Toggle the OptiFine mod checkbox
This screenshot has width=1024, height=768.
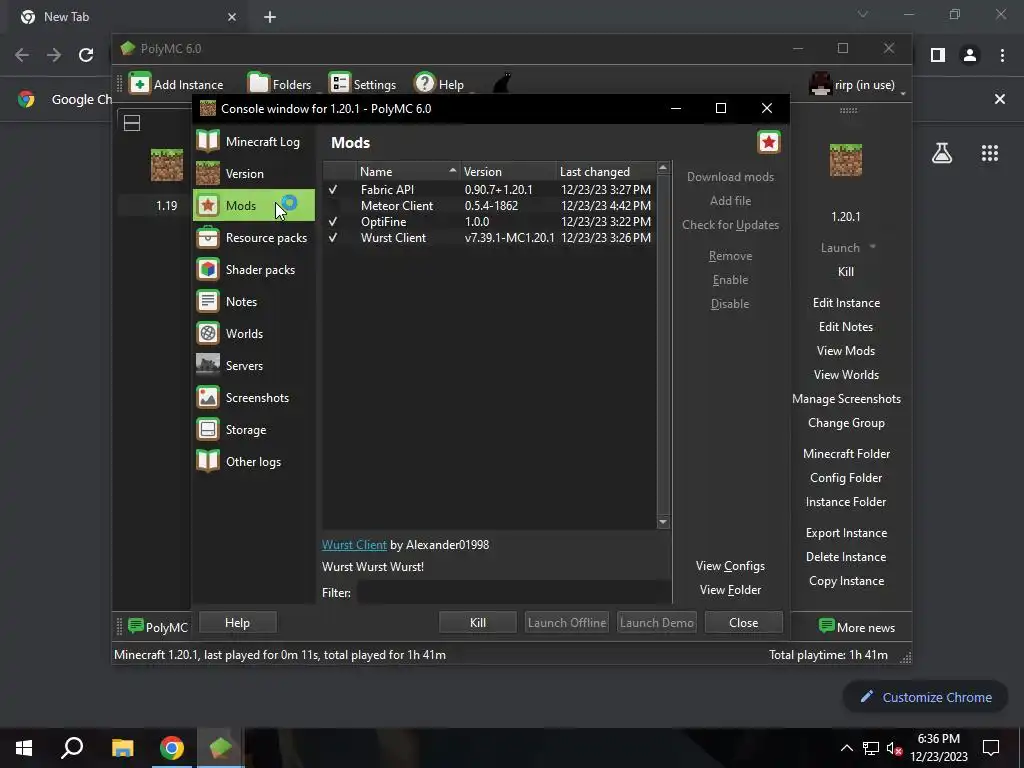click(333, 221)
